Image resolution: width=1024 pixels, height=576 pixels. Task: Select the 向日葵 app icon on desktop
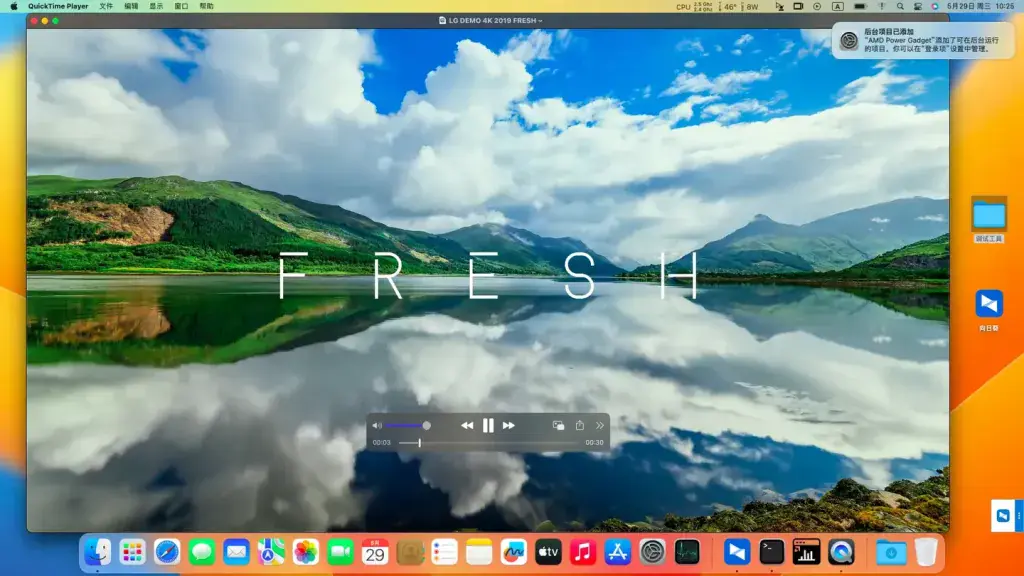[989, 311]
